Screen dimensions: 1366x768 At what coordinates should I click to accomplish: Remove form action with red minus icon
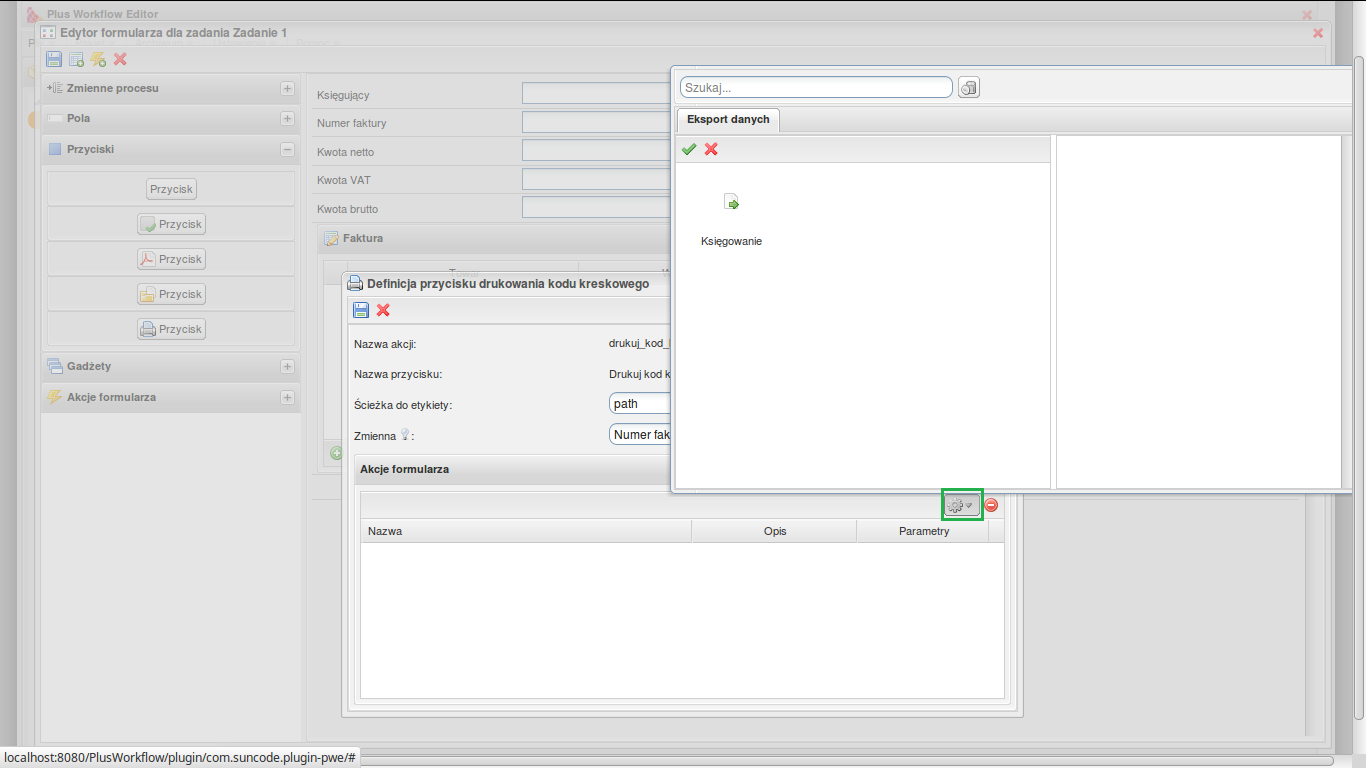coord(991,505)
